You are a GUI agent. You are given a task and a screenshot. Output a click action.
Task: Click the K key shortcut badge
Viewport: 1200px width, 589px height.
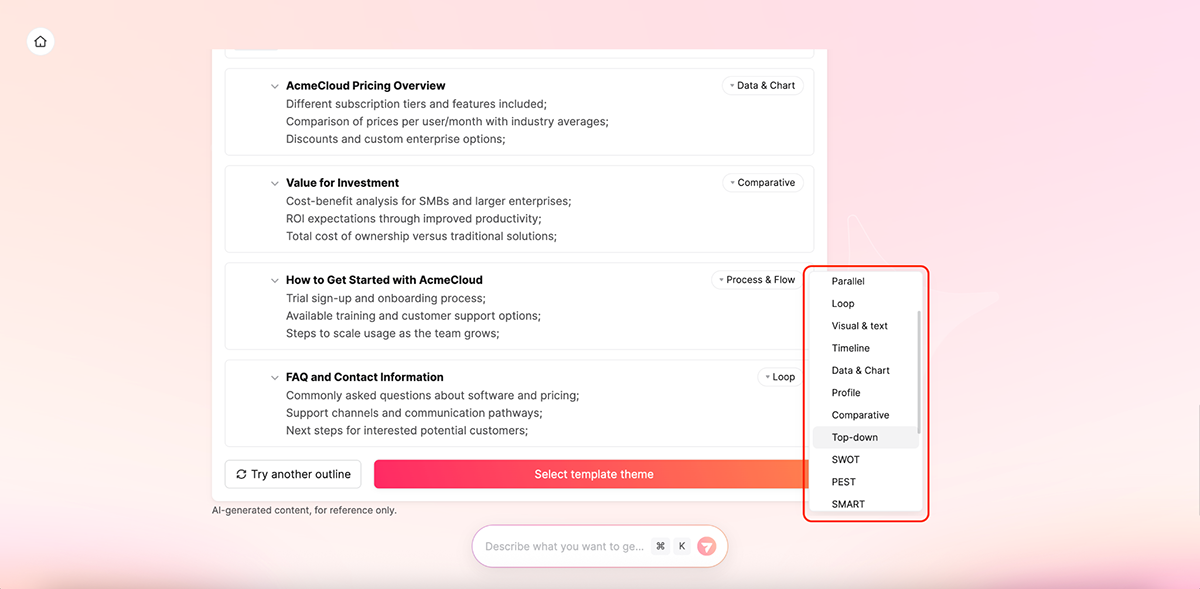tap(682, 546)
